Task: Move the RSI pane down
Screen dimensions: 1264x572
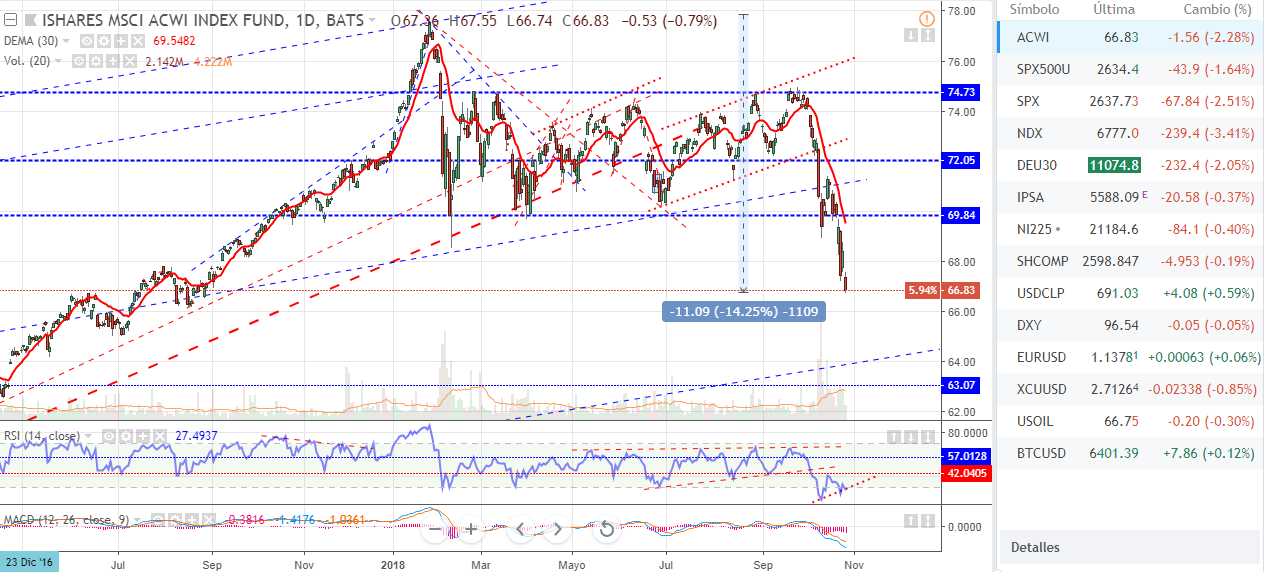Action: point(911,437)
